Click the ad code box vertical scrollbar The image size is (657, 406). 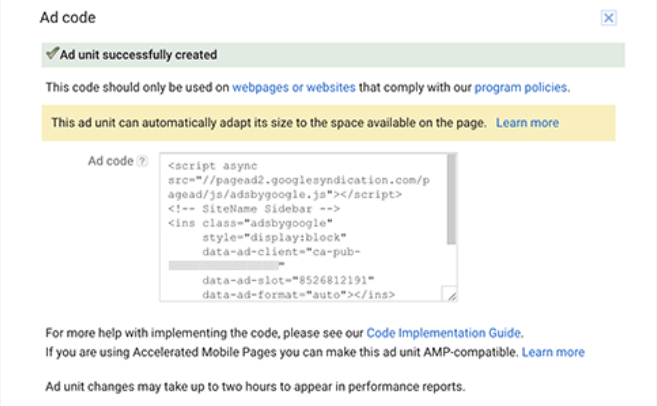(x=451, y=199)
